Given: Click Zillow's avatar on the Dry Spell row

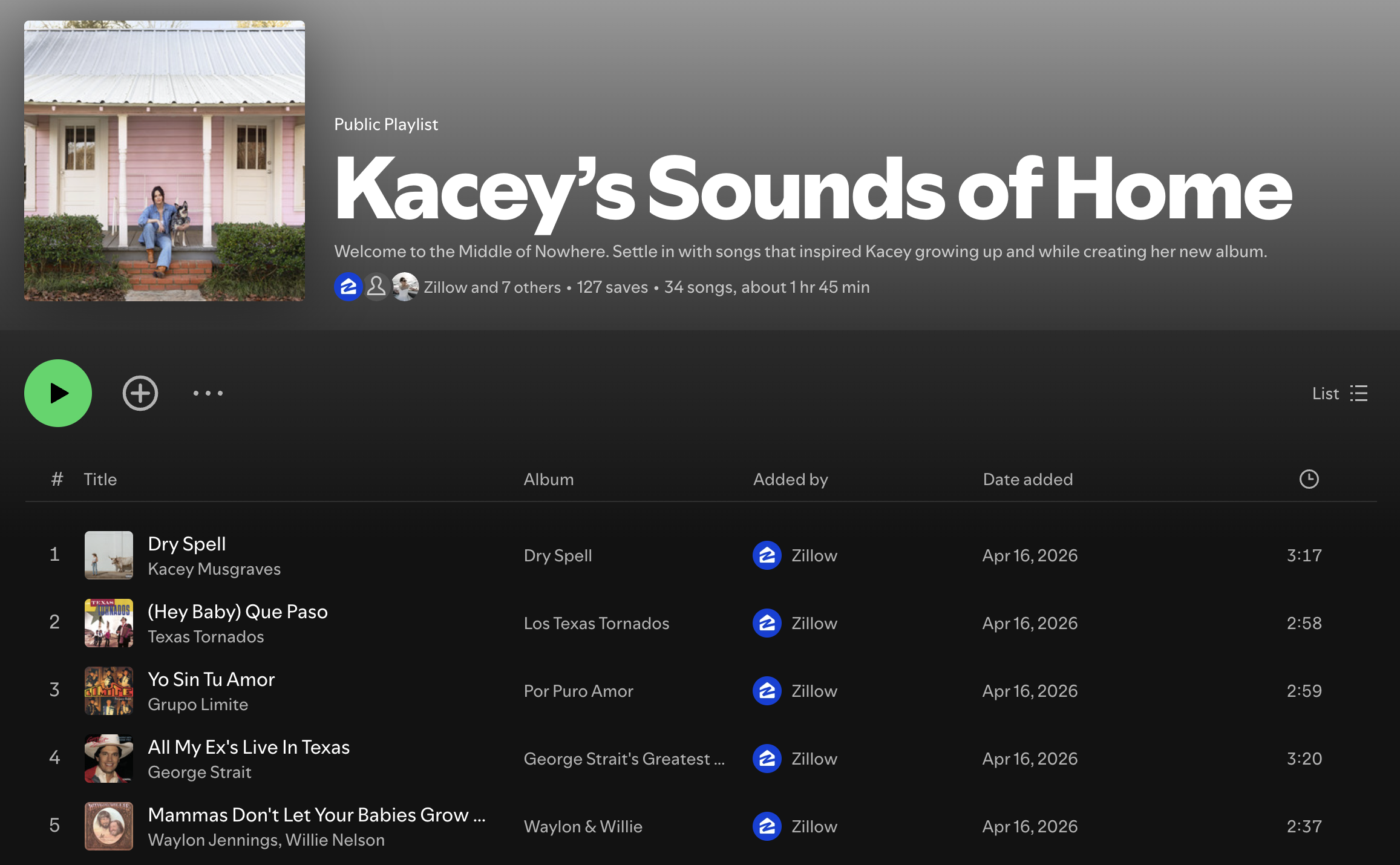Looking at the screenshot, I should (767, 555).
